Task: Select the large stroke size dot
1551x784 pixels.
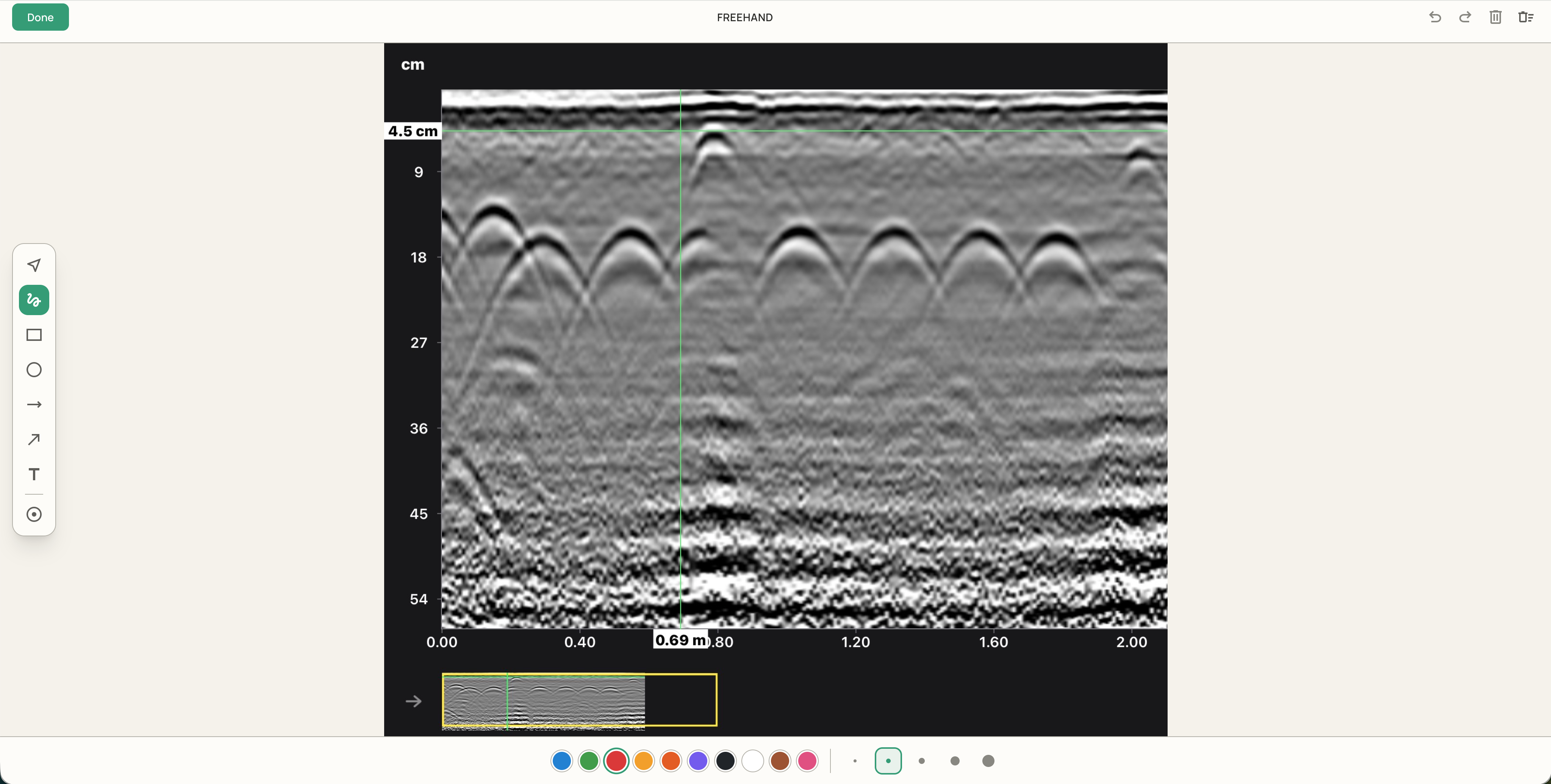Action: point(955,761)
